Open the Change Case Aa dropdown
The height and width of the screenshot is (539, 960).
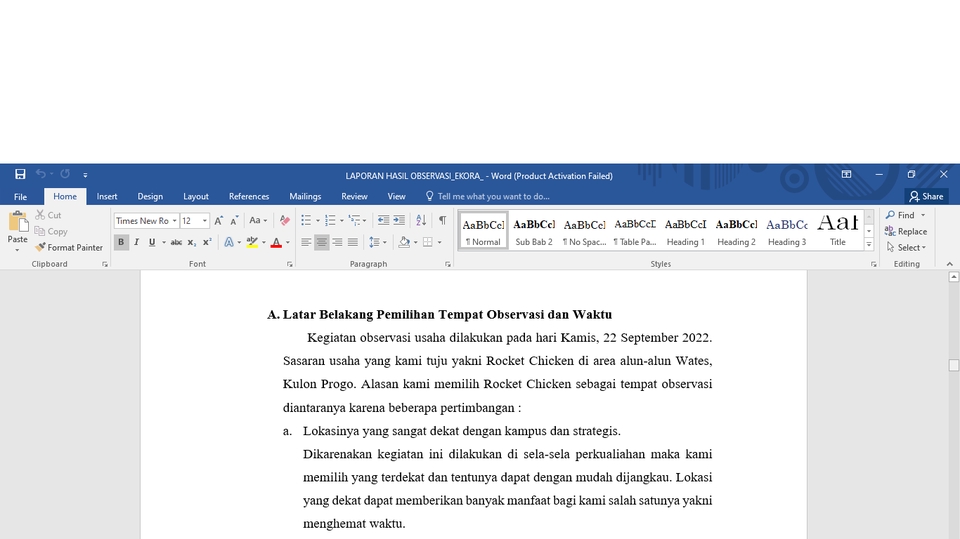(258, 220)
